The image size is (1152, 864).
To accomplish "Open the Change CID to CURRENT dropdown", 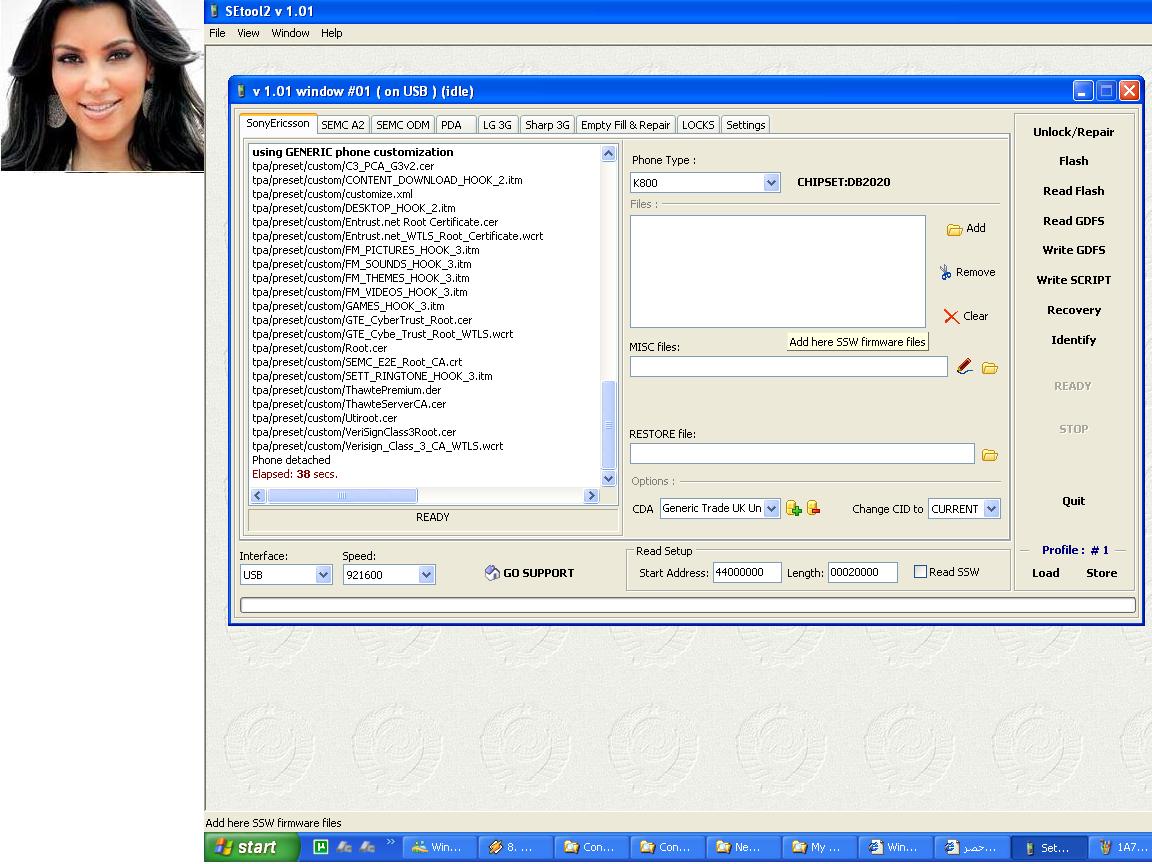I will coord(991,508).
